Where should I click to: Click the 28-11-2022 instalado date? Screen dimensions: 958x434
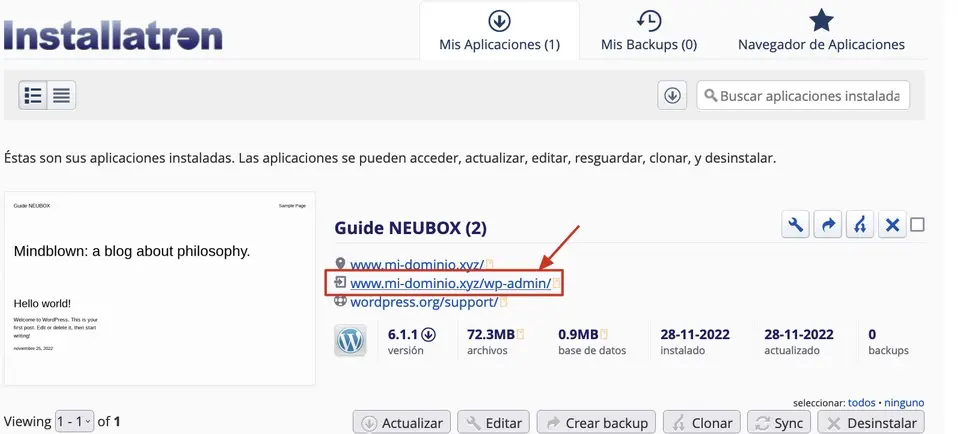pos(695,334)
